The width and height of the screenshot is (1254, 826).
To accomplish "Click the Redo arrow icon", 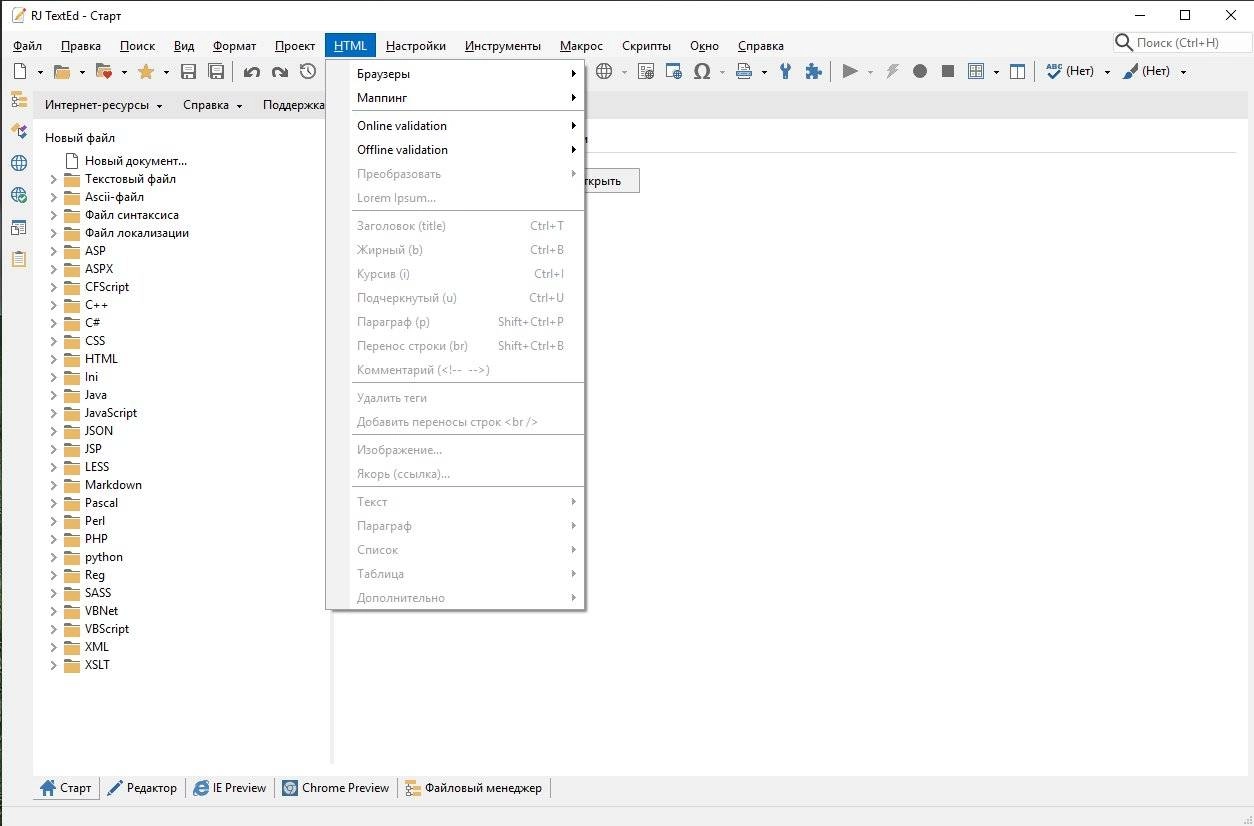I will pos(280,72).
